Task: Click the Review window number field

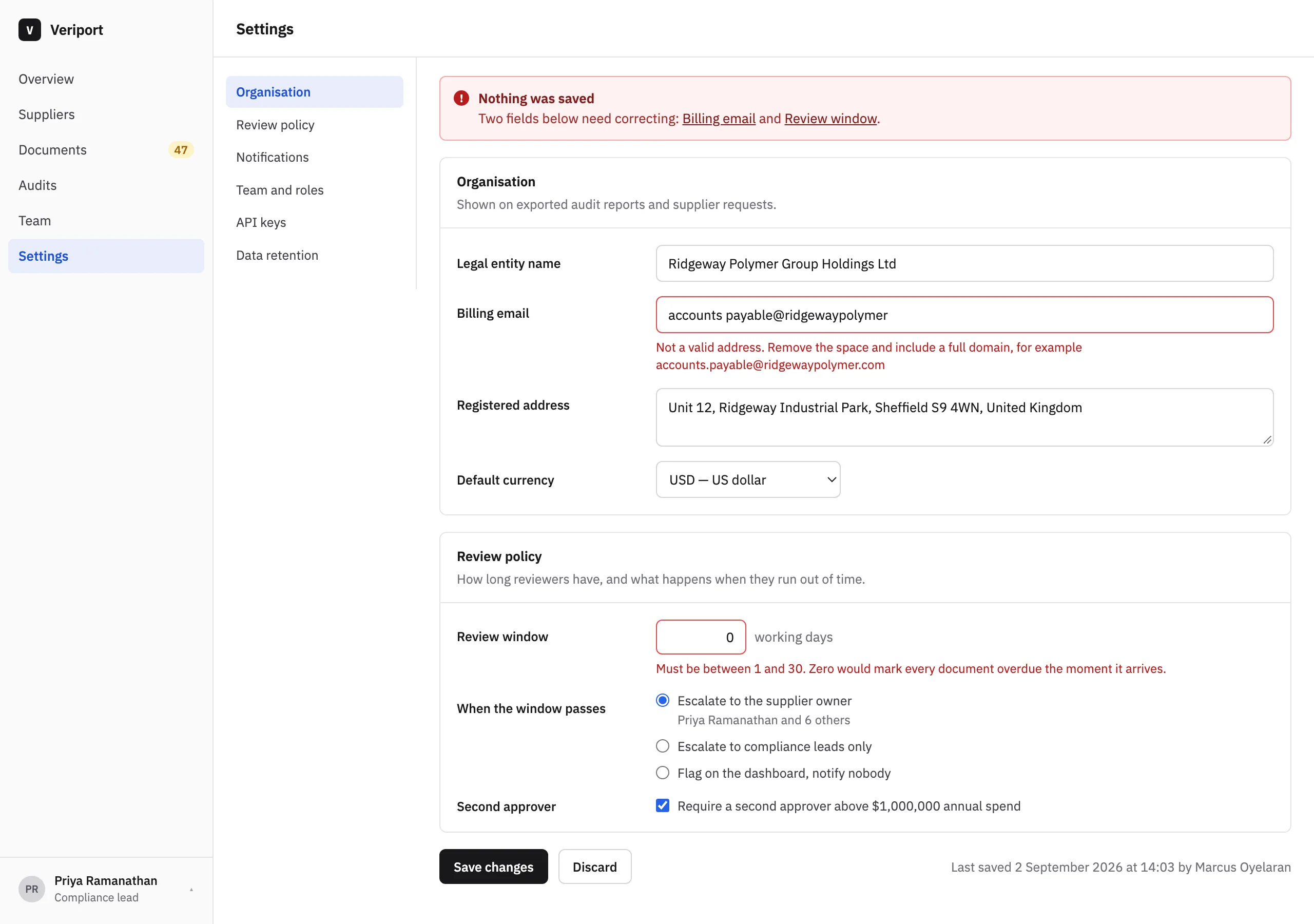Action: click(701, 637)
